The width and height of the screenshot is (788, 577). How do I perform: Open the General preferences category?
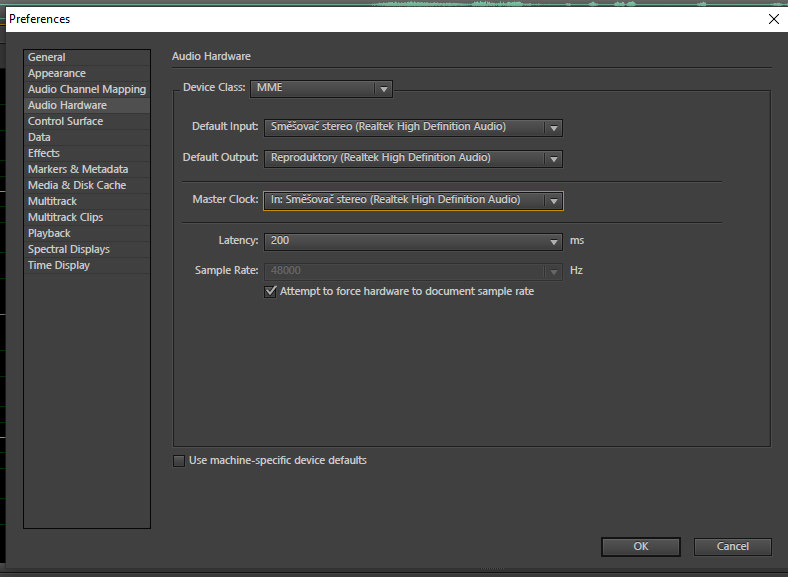(47, 57)
